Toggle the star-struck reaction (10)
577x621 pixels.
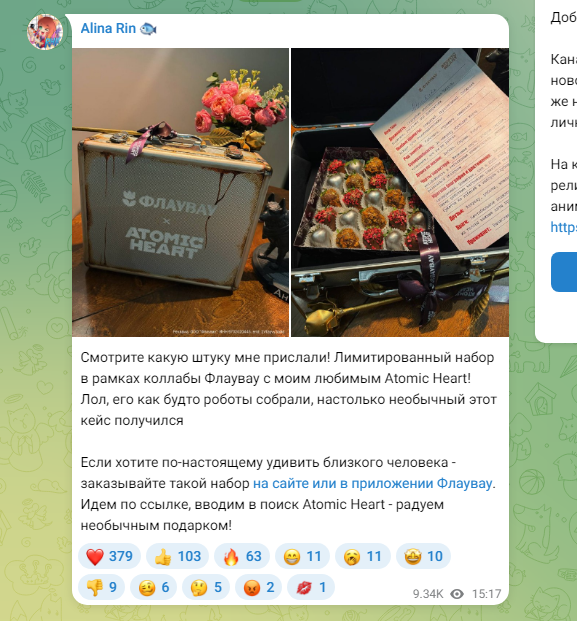(x=423, y=556)
